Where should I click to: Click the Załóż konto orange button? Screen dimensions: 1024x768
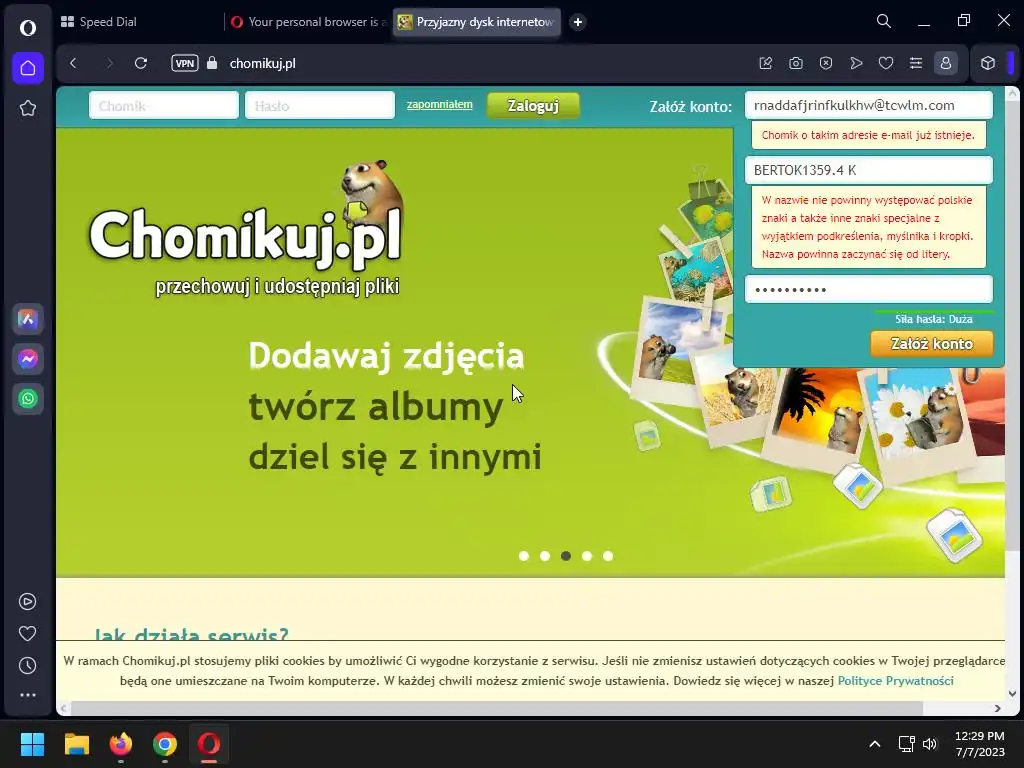[x=931, y=344]
